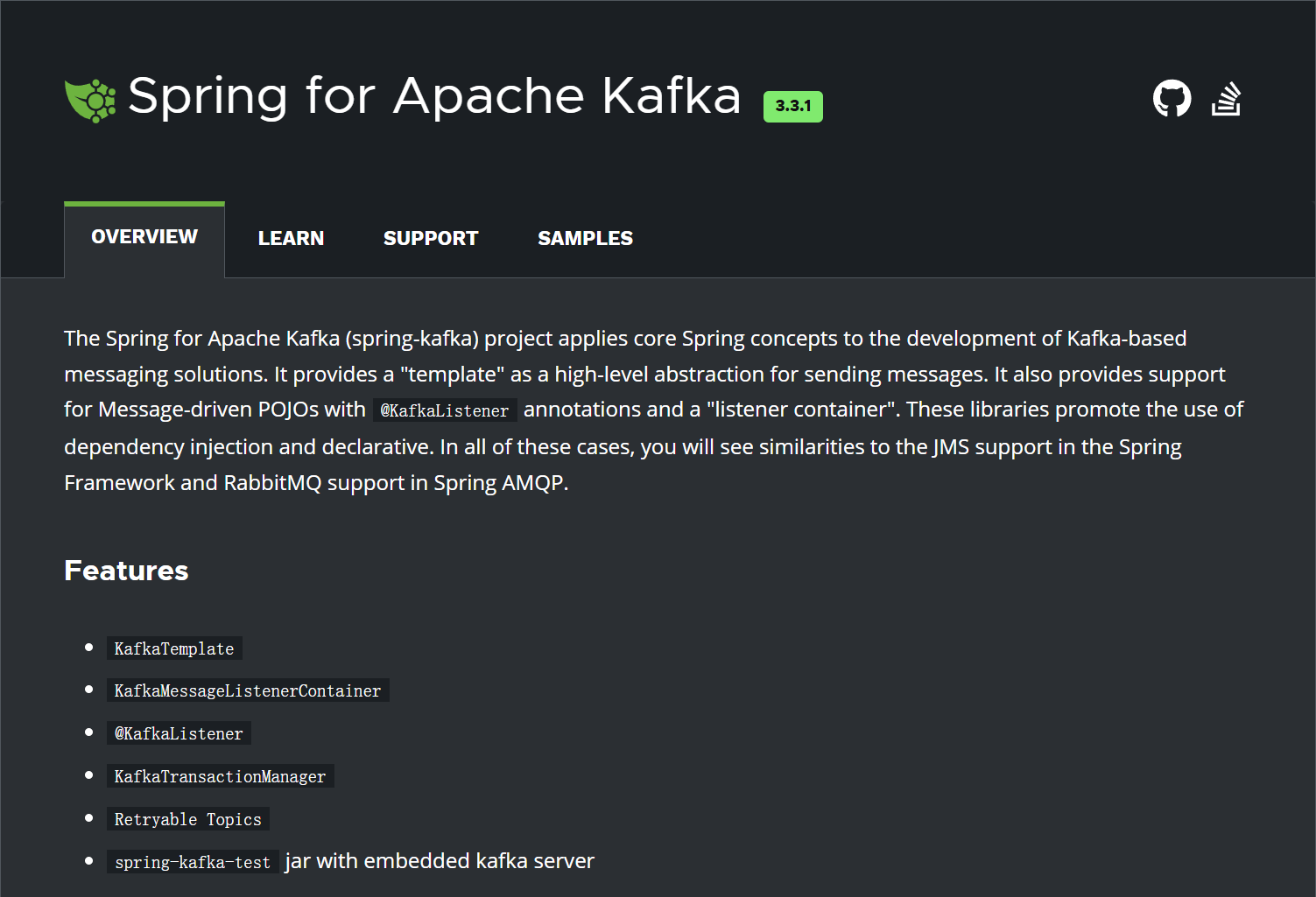Click the 3.3.1 version badge
The height and width of the screenshot is (897, 1316).
(x=793, y=106)
